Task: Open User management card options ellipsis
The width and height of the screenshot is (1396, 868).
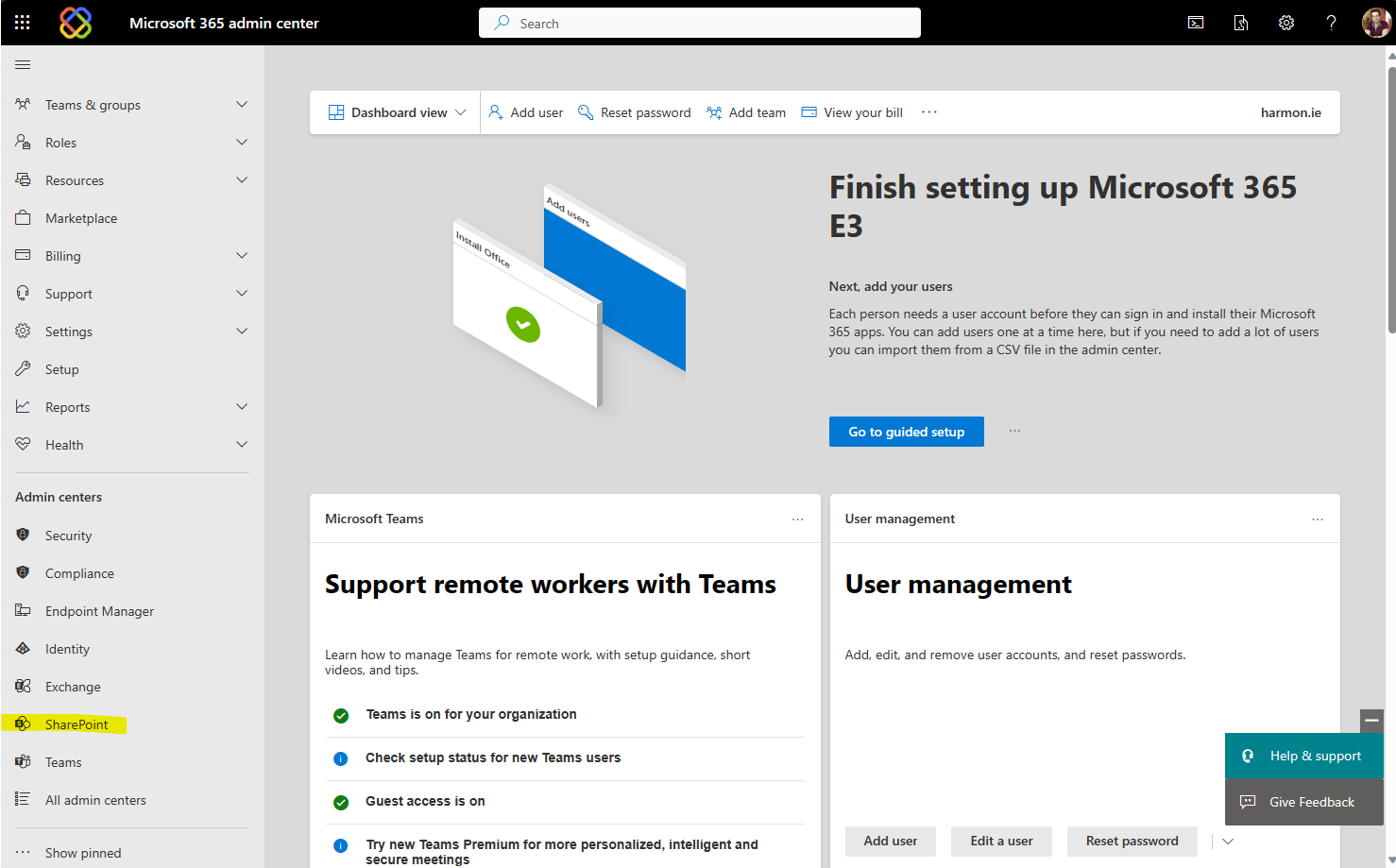Action: click(x=1318, y=519)
